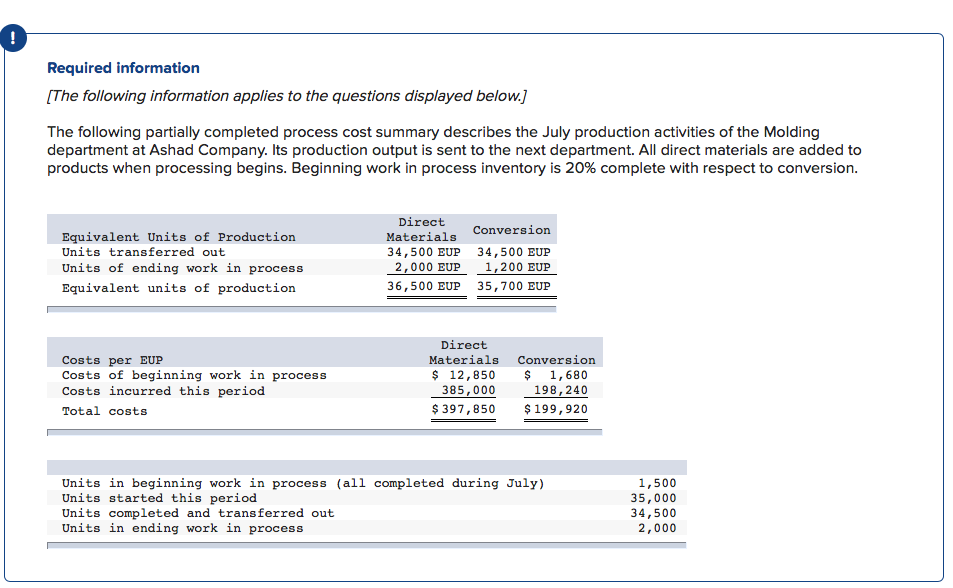Click the $199,920 conversion total value

tap(556, 409)
